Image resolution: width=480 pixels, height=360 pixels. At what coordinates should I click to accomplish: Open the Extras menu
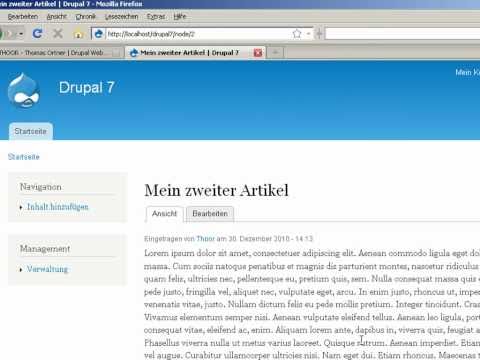[156, 16]
